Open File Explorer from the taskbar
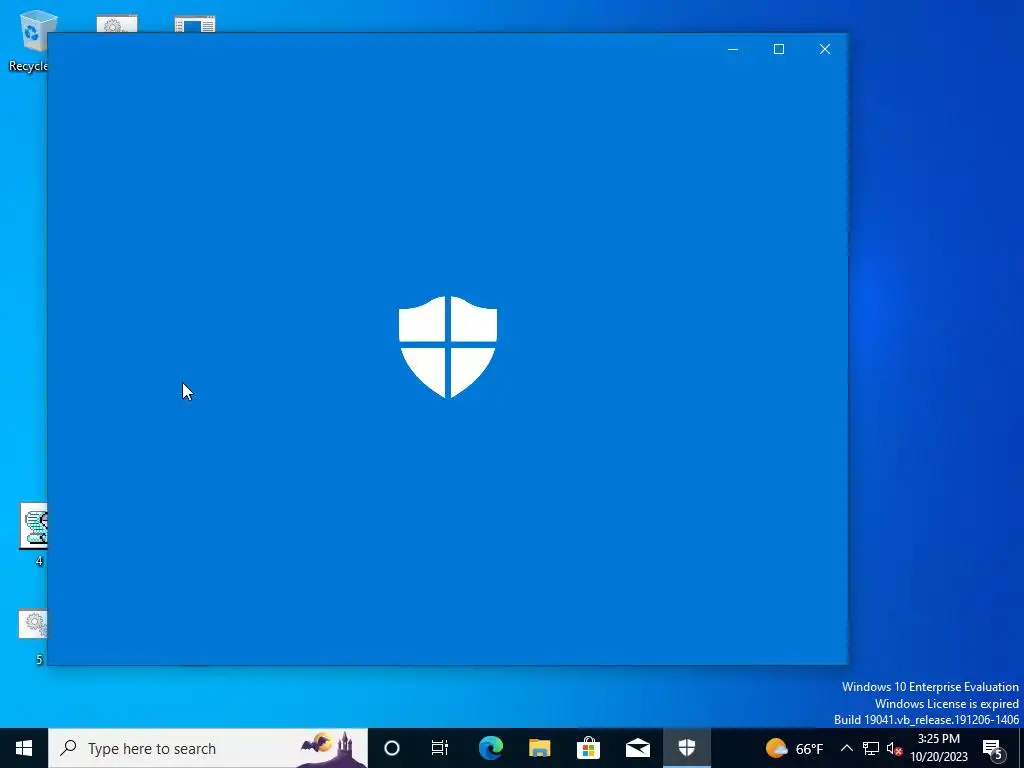The height and width of the screenshot is (768, 1024). pyautogui.click(x=539, y=748)
